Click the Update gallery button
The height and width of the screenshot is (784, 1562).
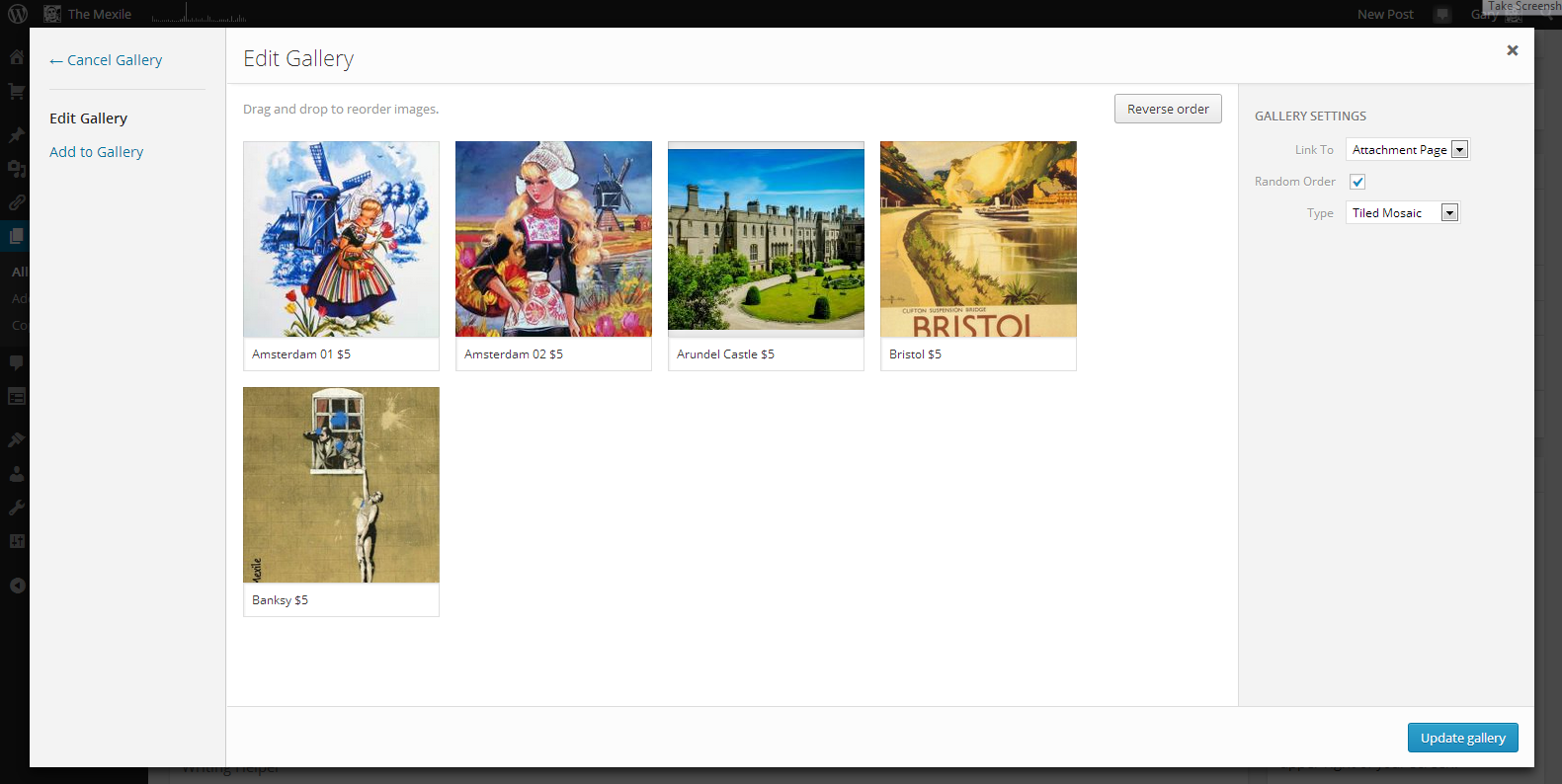[x=1462, y=738]
